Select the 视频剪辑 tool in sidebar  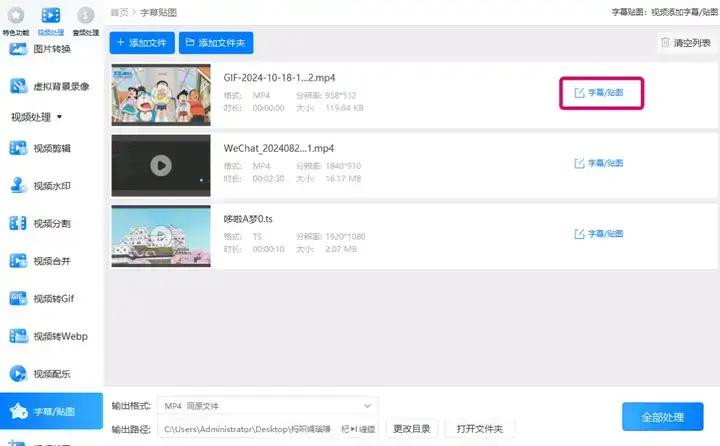[50, 148]
